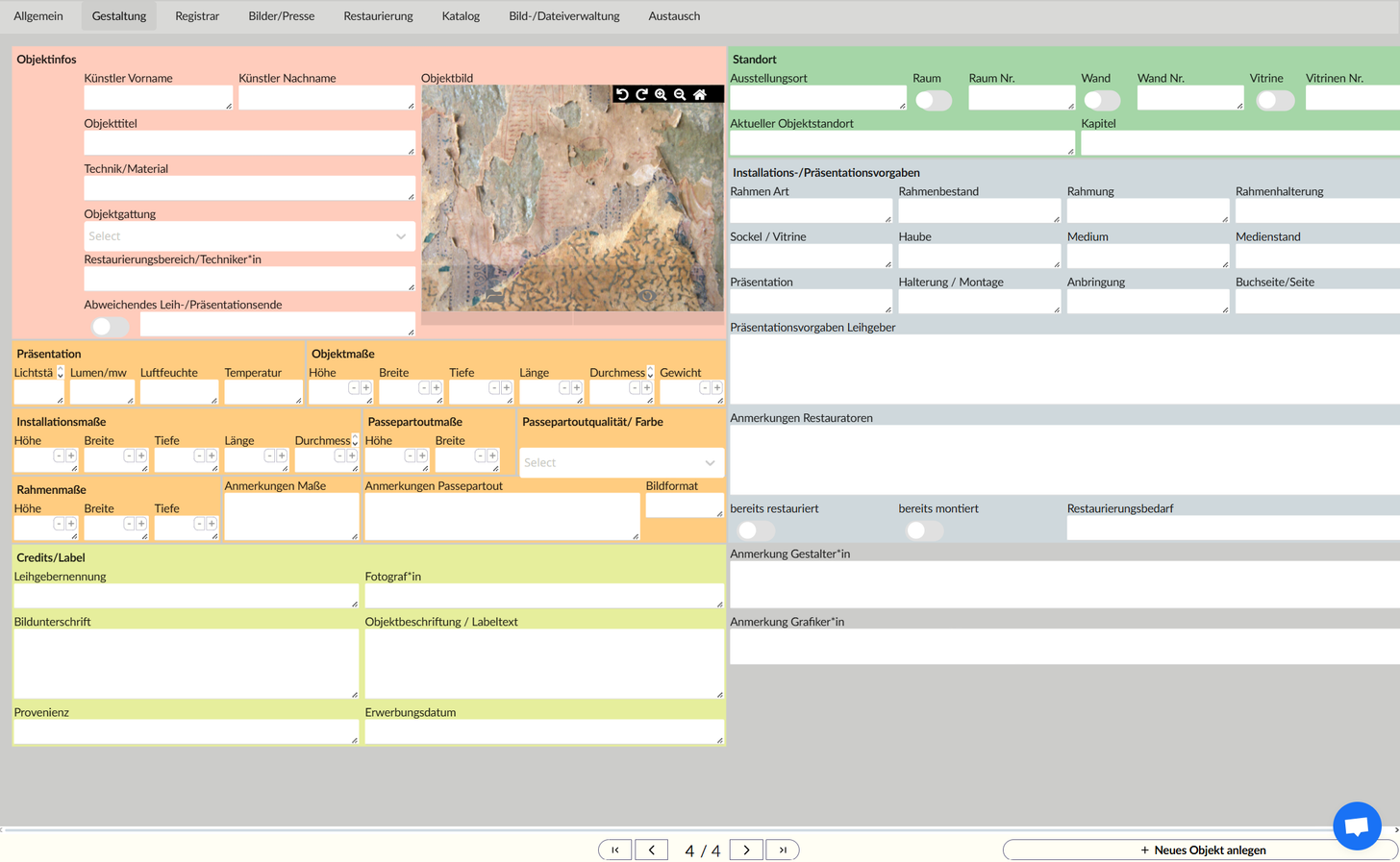Click the Objekttitel input field
Screen dimensions: 1400x862
tap(249, 143)
